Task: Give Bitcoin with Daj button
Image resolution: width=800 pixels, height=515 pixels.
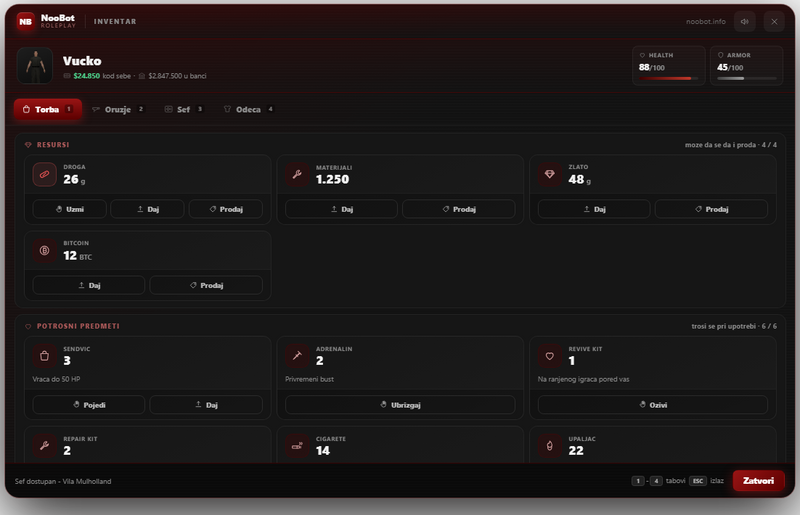Action: [x=89, y=285]
